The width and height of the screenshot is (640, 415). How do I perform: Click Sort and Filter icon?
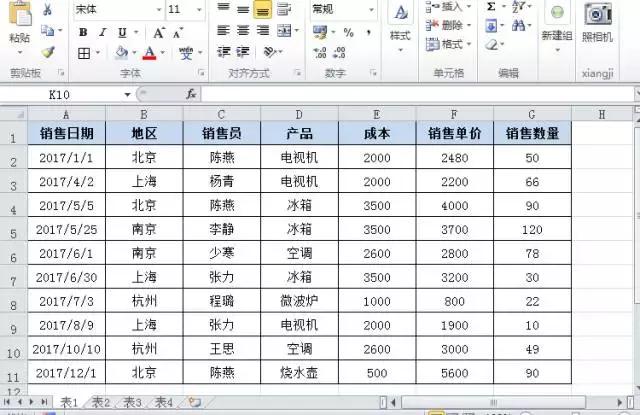click(518, 7)
